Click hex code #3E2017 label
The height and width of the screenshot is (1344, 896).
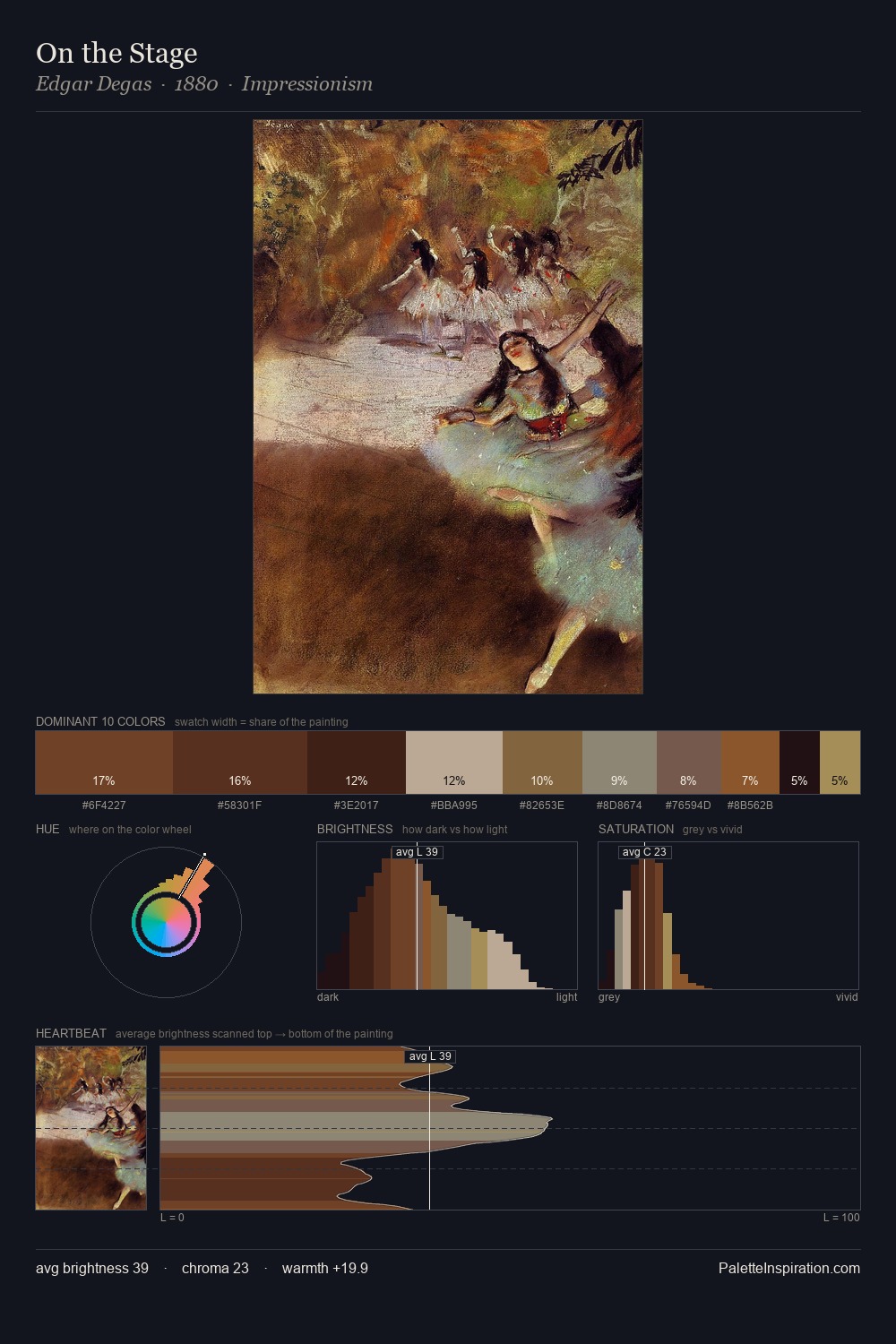357,806
